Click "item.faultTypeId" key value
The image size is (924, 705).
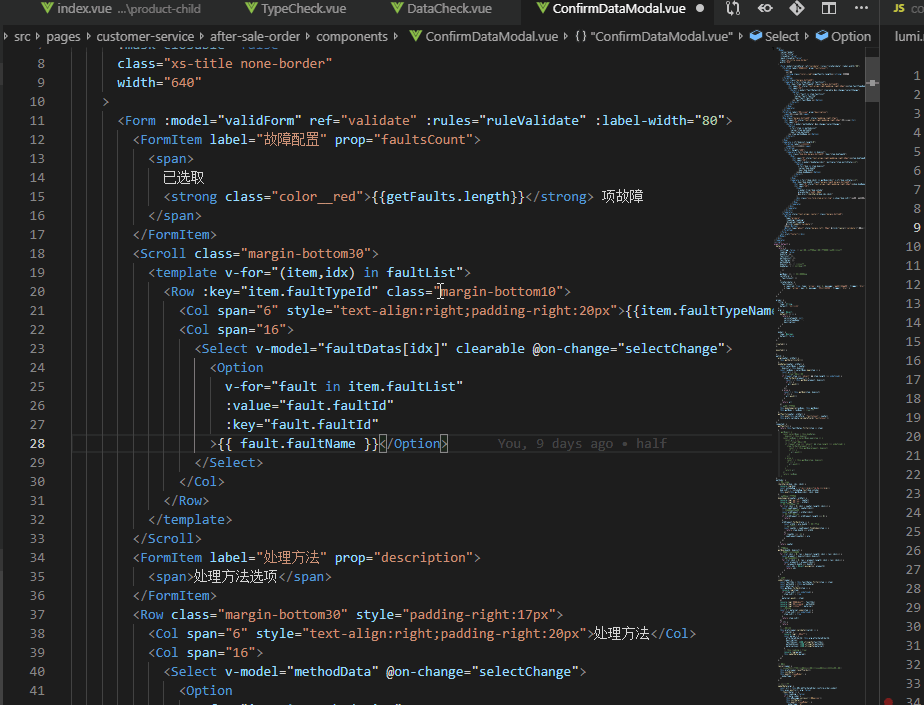(309, 291)
